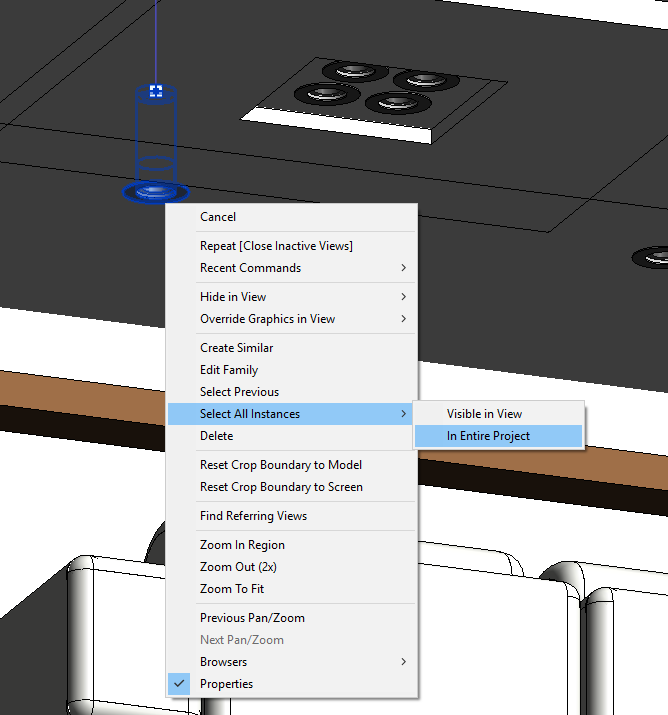Open Override Graphics in View submenu

point(292,319)
